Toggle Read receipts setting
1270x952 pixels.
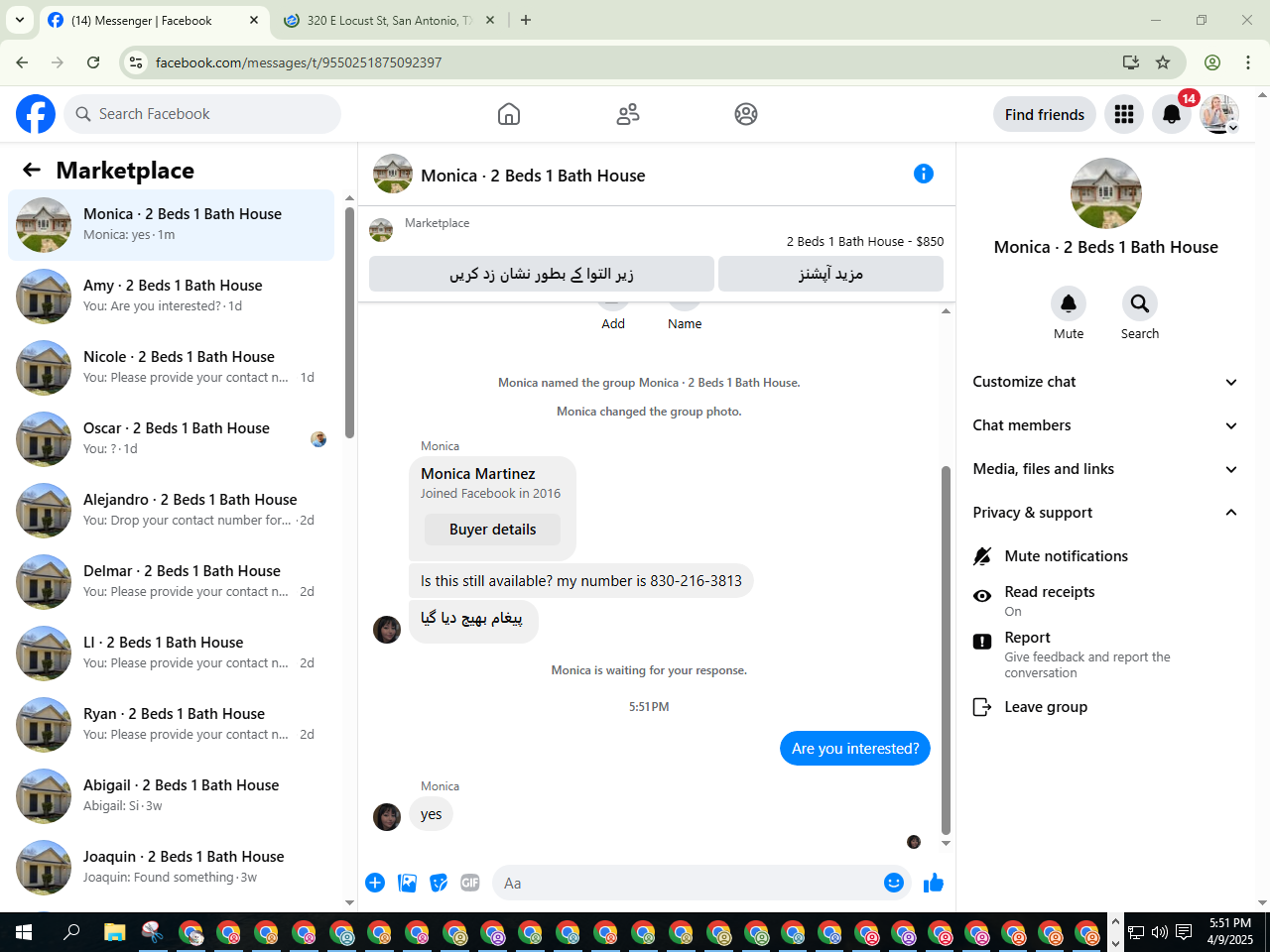click(x=1105, y=600)
